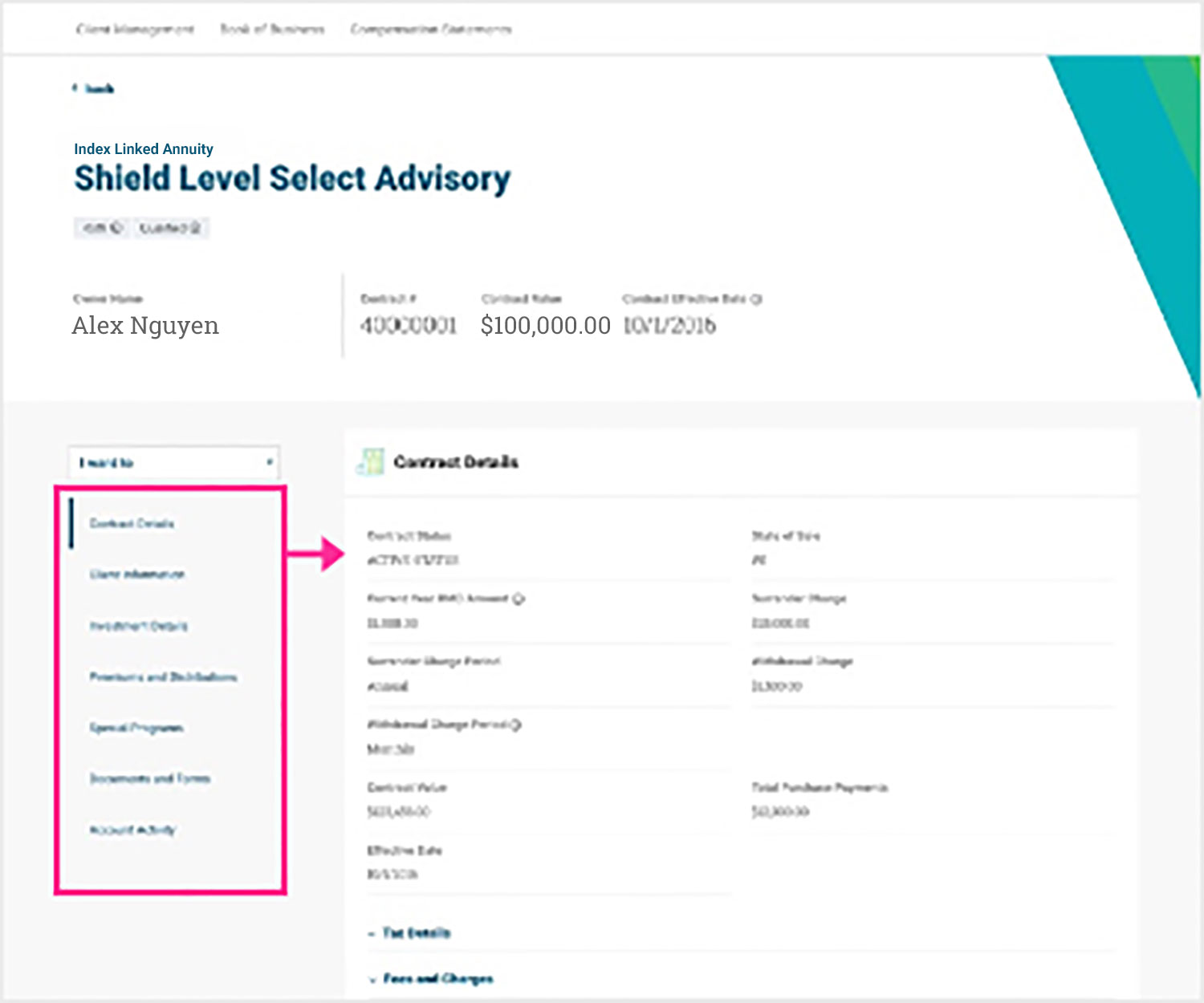Click info icon next to Current Year RMD Amount
The height and width of the screenshot is (1003, 1204).
pos(519,599)
